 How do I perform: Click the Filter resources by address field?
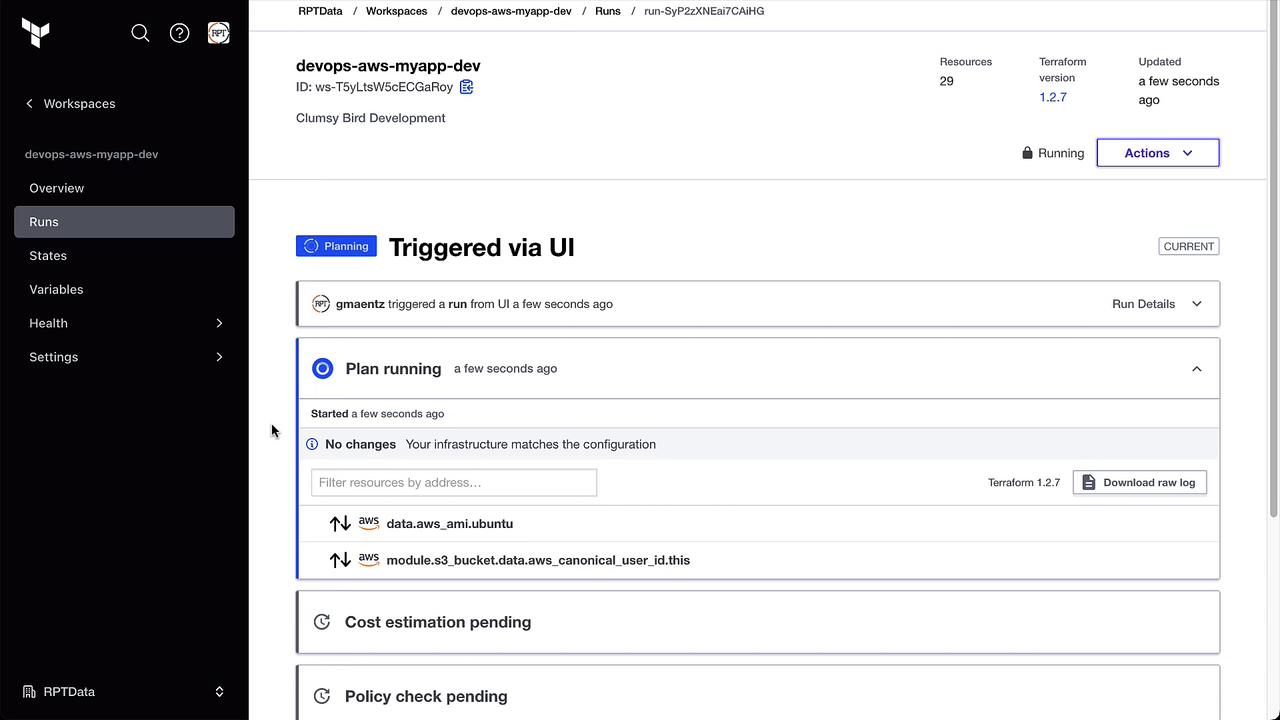coord(454,482)
